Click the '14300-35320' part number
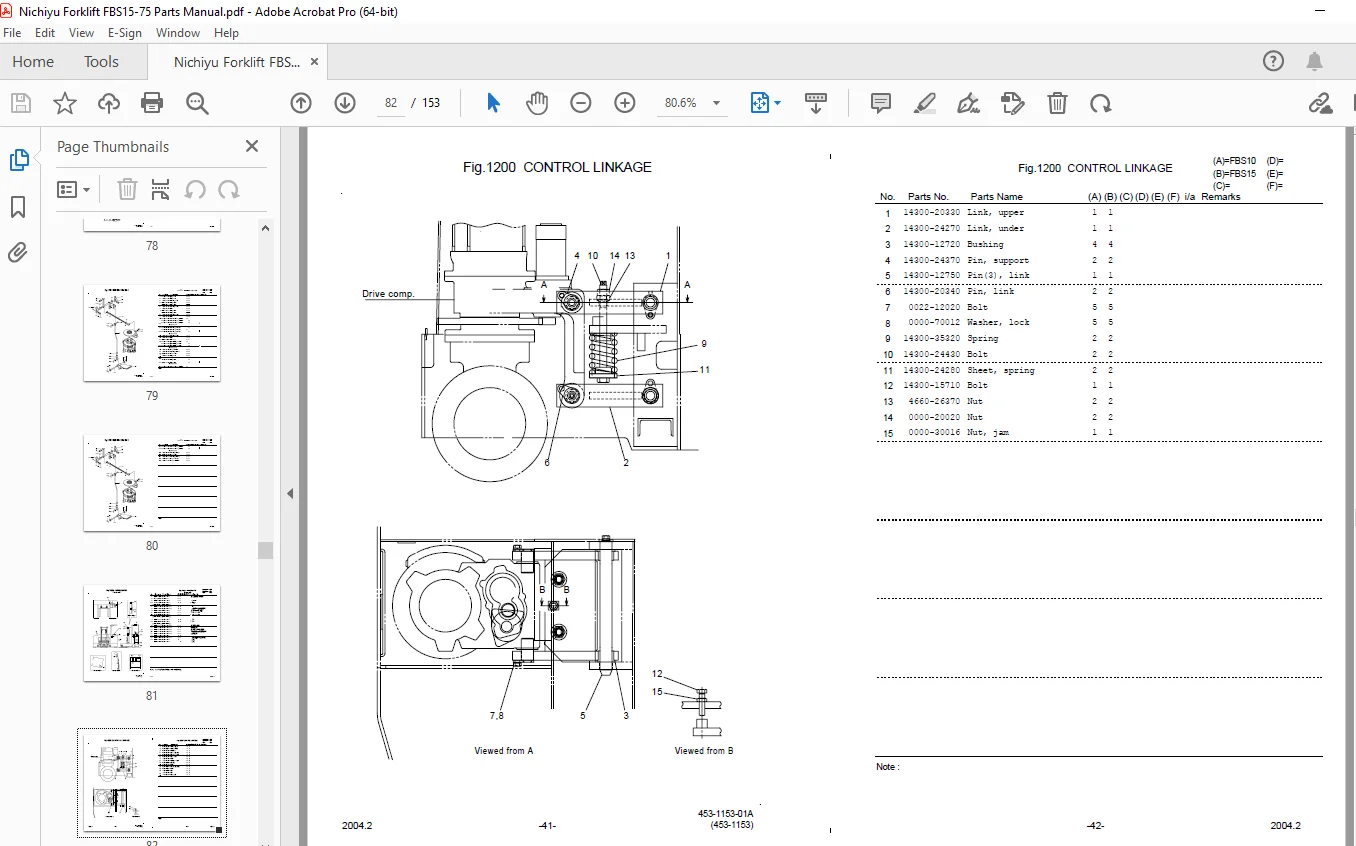 [x=931, y=338]
